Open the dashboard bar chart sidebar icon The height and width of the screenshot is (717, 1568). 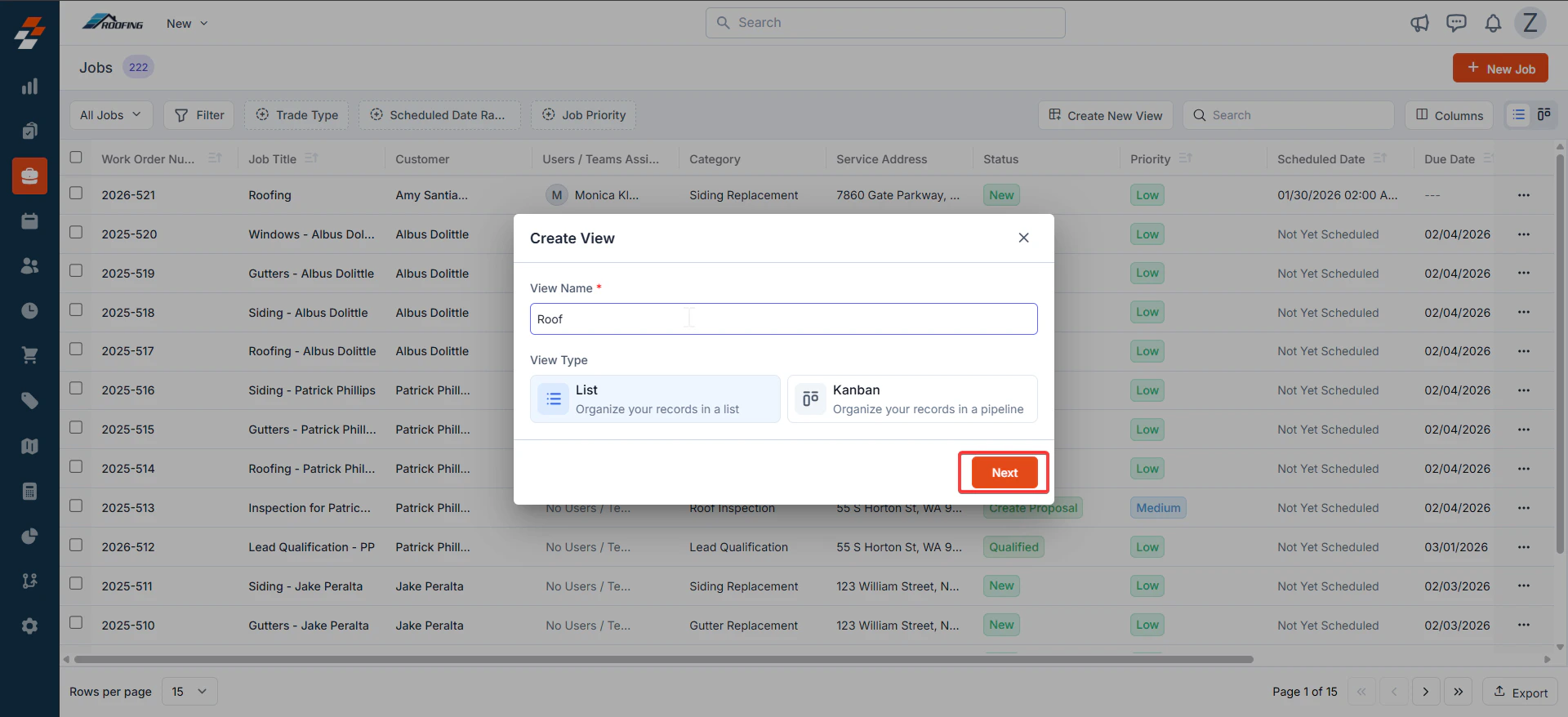pos(29,87)
